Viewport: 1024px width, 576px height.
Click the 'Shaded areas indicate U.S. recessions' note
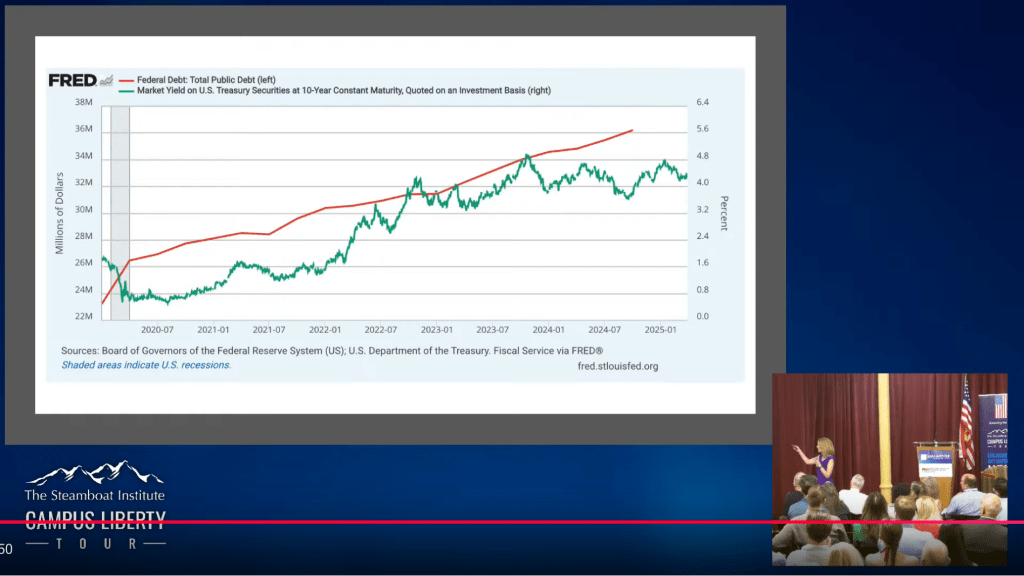pyautogui.click(x=146, y=365)
